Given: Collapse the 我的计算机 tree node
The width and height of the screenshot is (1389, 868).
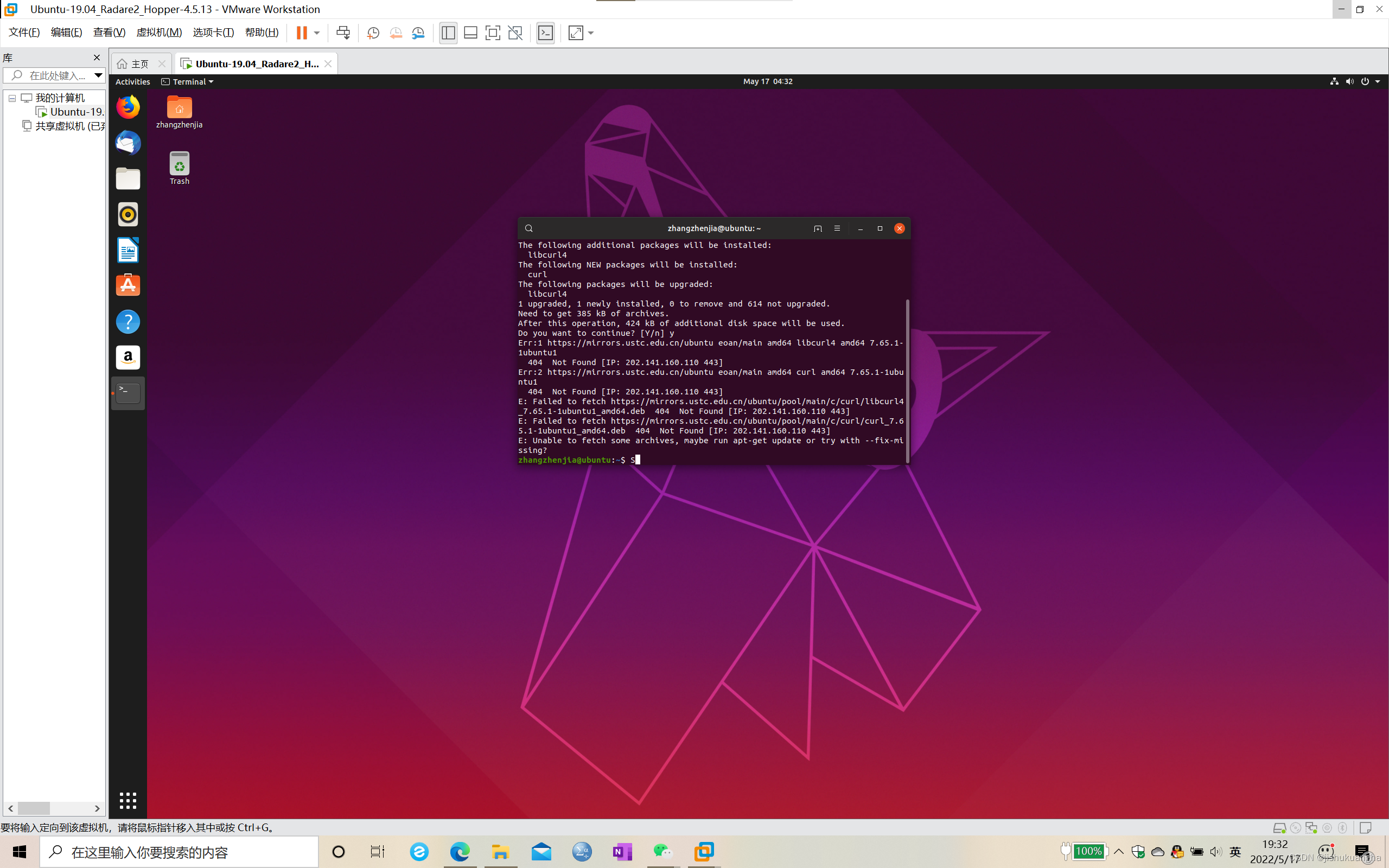Looking at the screenshot, I should (x=12, y=98).
